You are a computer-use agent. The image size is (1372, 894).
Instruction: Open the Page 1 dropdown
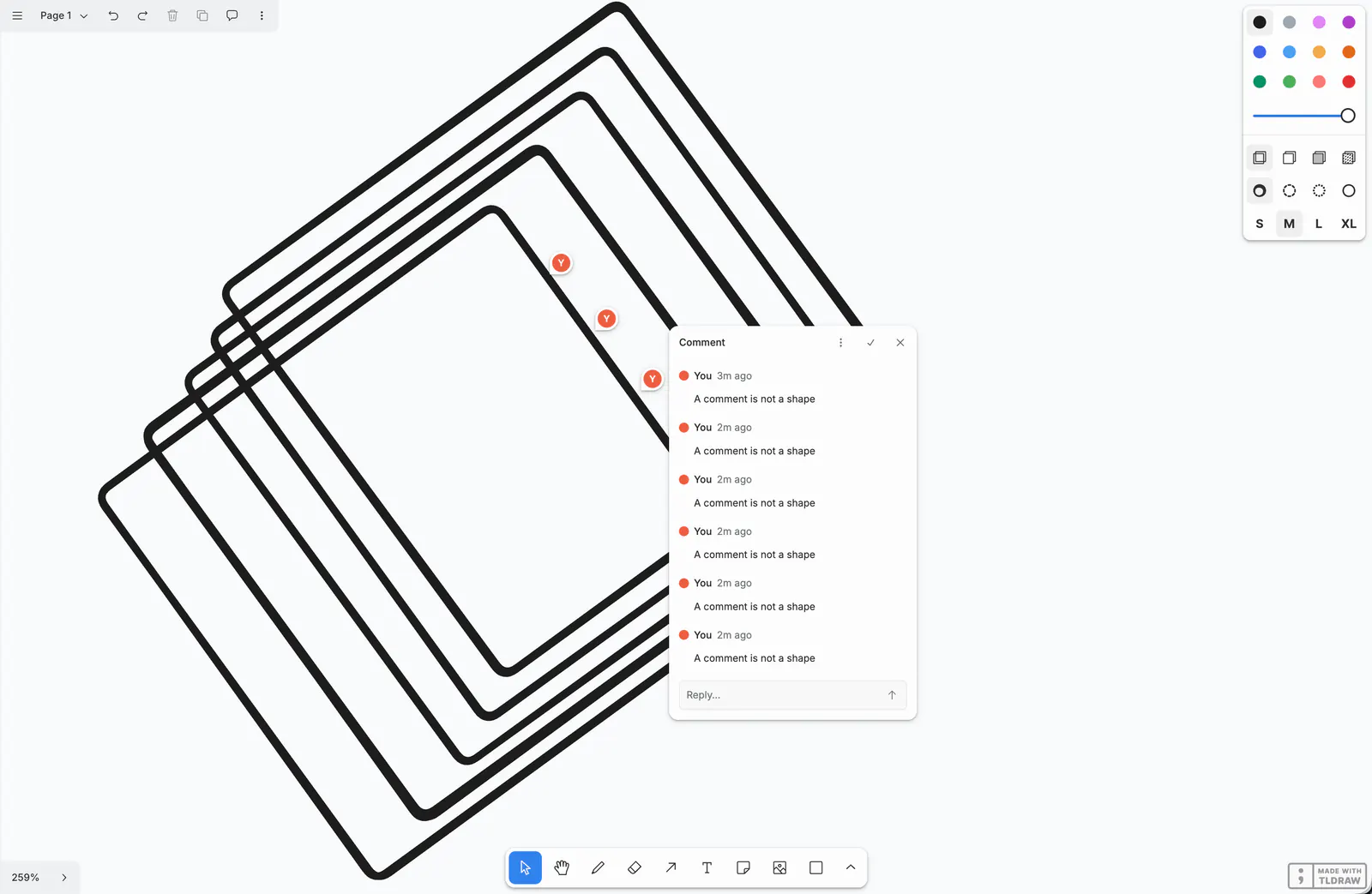click(63, 15)
